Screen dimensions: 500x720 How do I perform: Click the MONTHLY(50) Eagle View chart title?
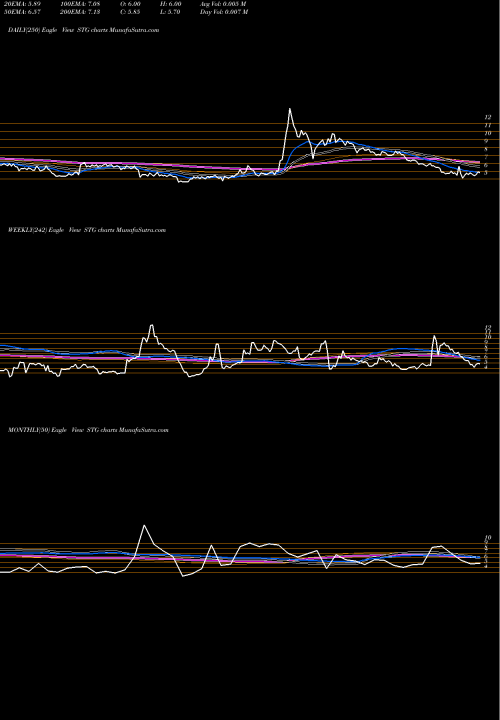(88, 430)
